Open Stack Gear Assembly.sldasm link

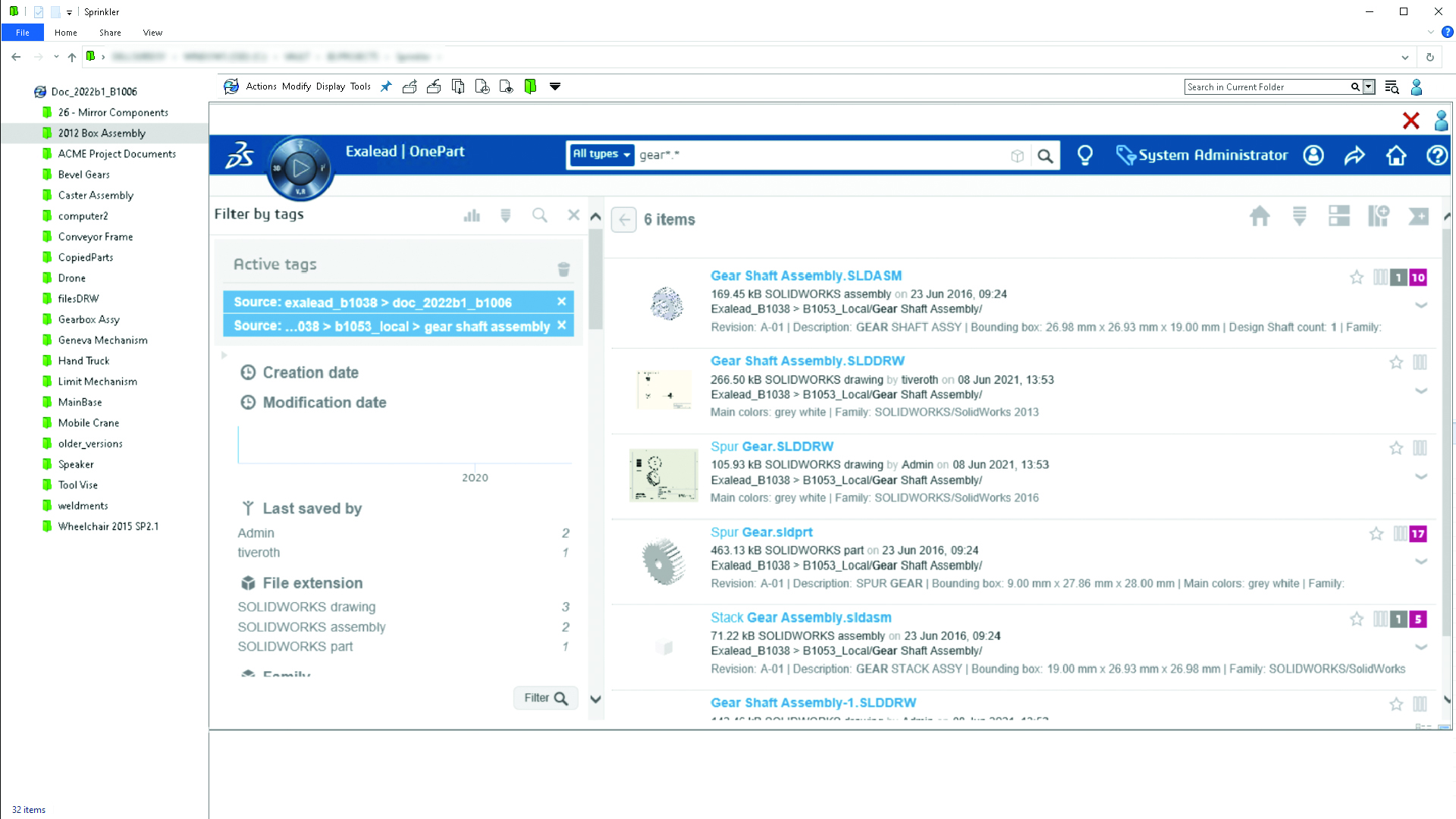click(x=801, y=617)
